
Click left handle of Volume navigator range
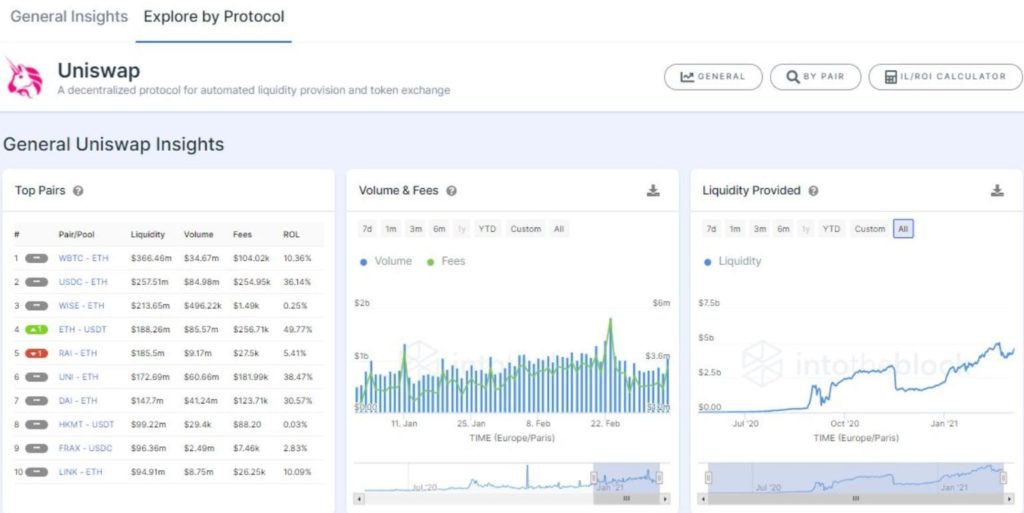[594, 478]
